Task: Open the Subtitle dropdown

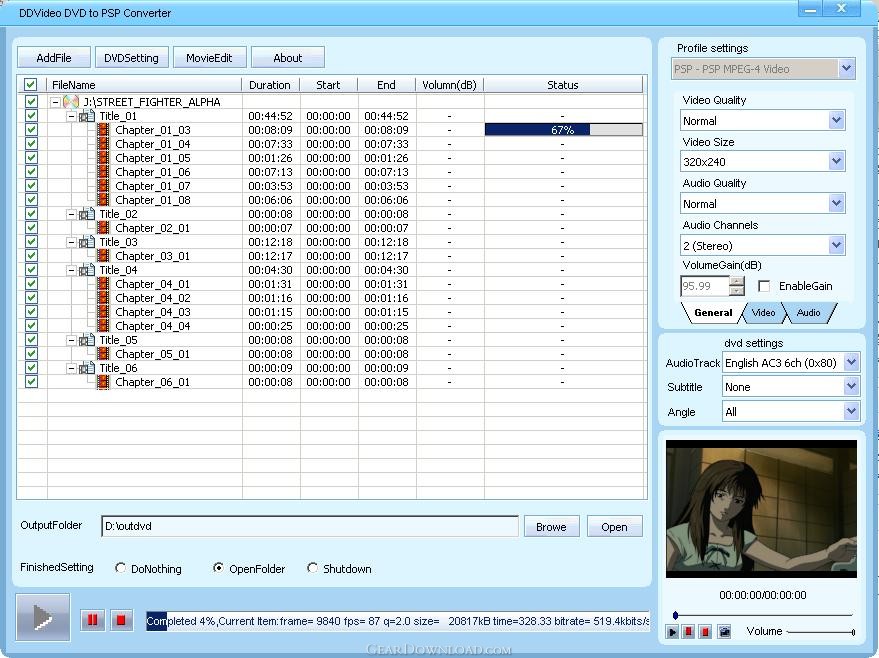Action: coord(851,386)
